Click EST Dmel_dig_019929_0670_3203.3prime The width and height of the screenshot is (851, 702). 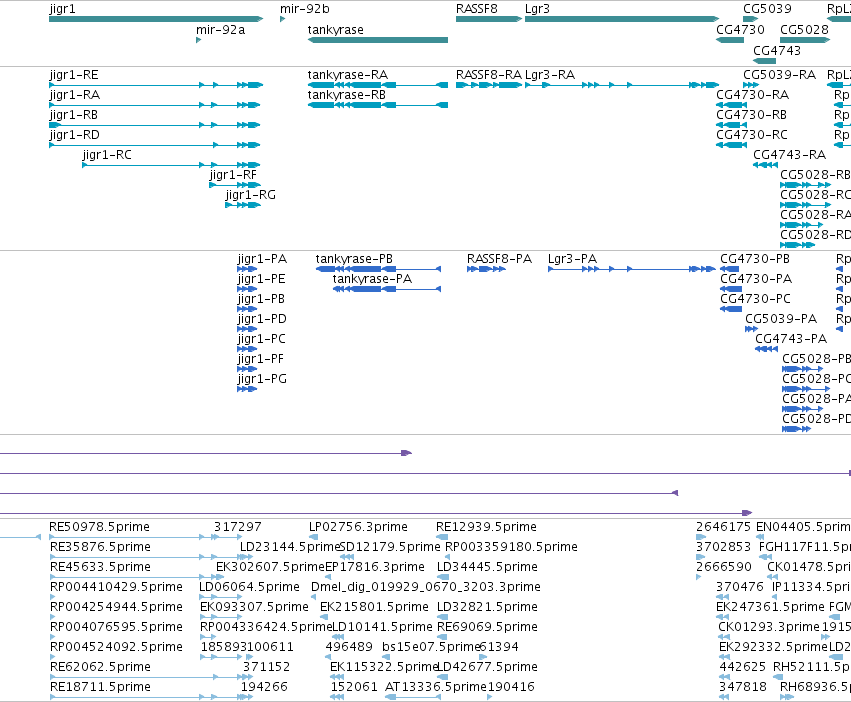click(426, 587)
